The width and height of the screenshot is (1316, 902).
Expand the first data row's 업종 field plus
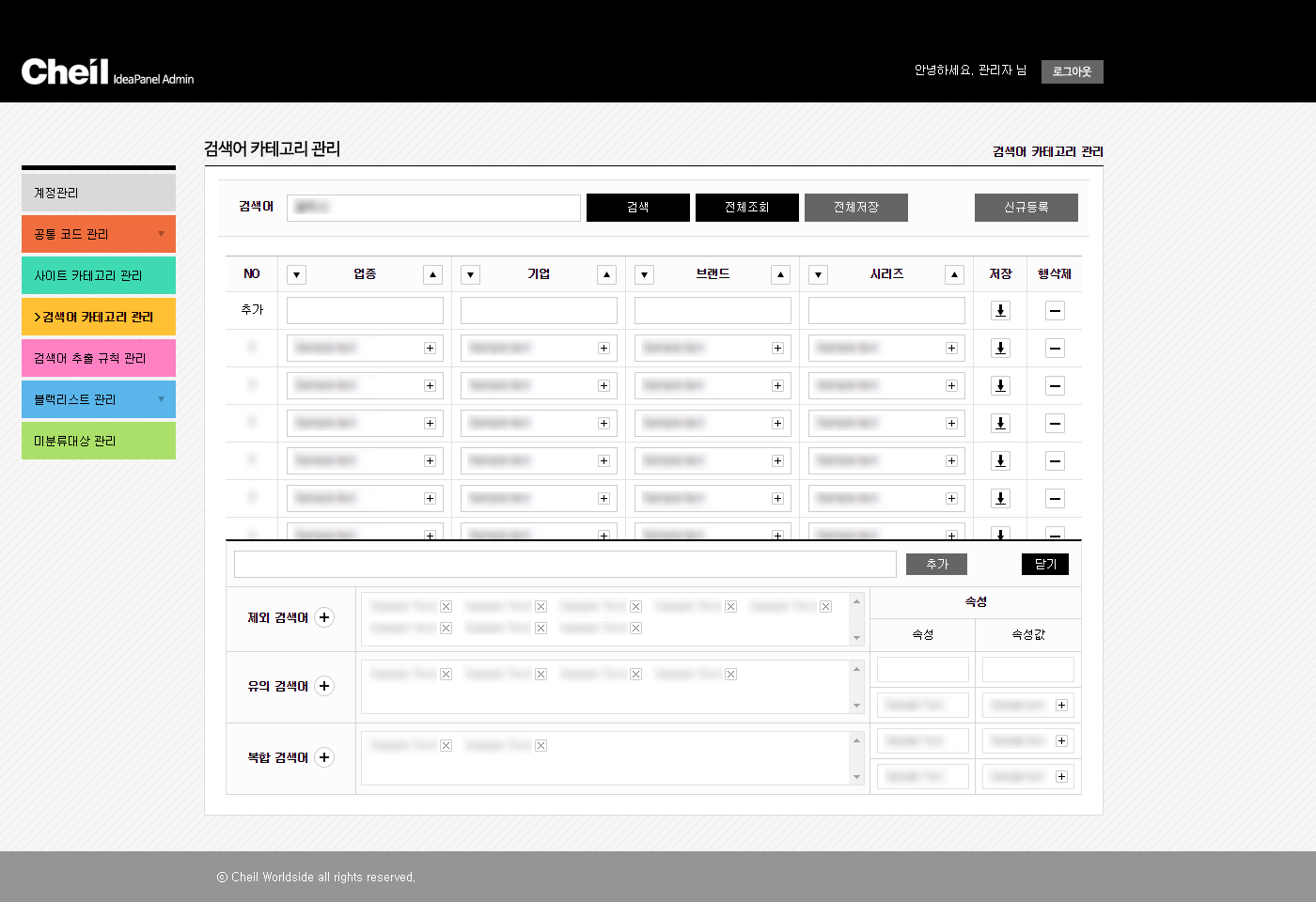(430, 349)
